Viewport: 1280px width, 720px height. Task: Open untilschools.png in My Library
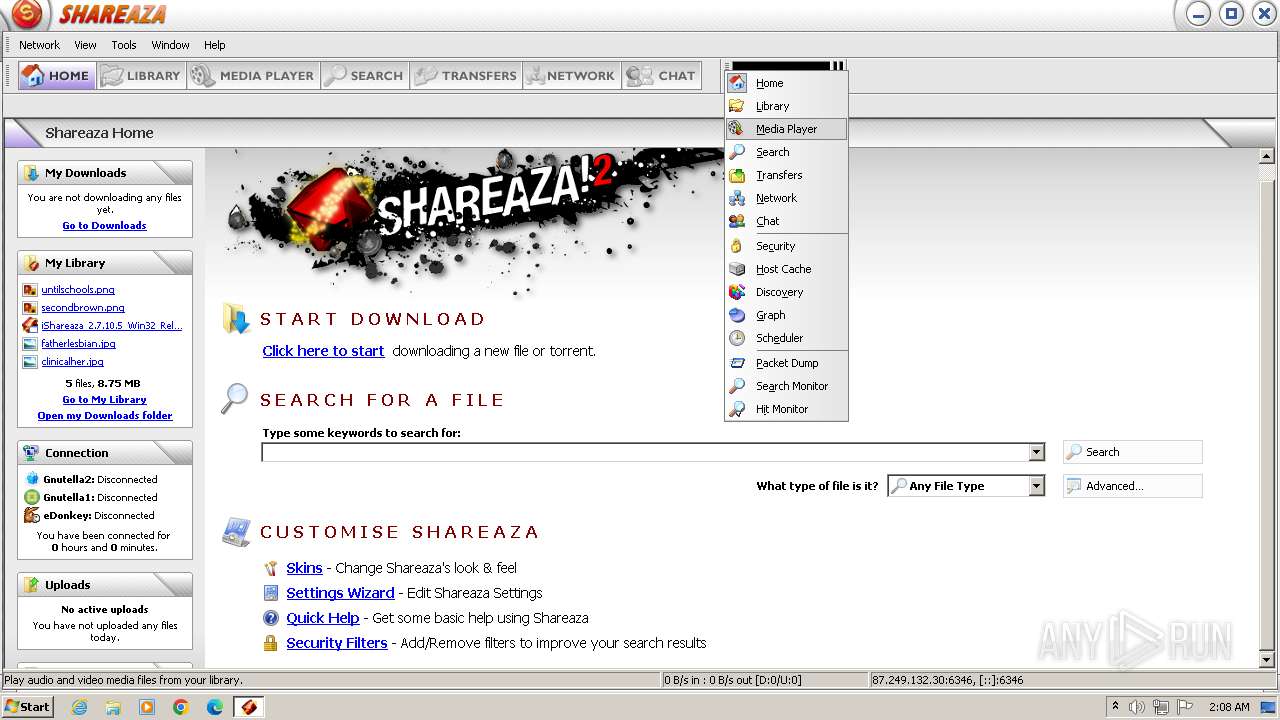78,290
